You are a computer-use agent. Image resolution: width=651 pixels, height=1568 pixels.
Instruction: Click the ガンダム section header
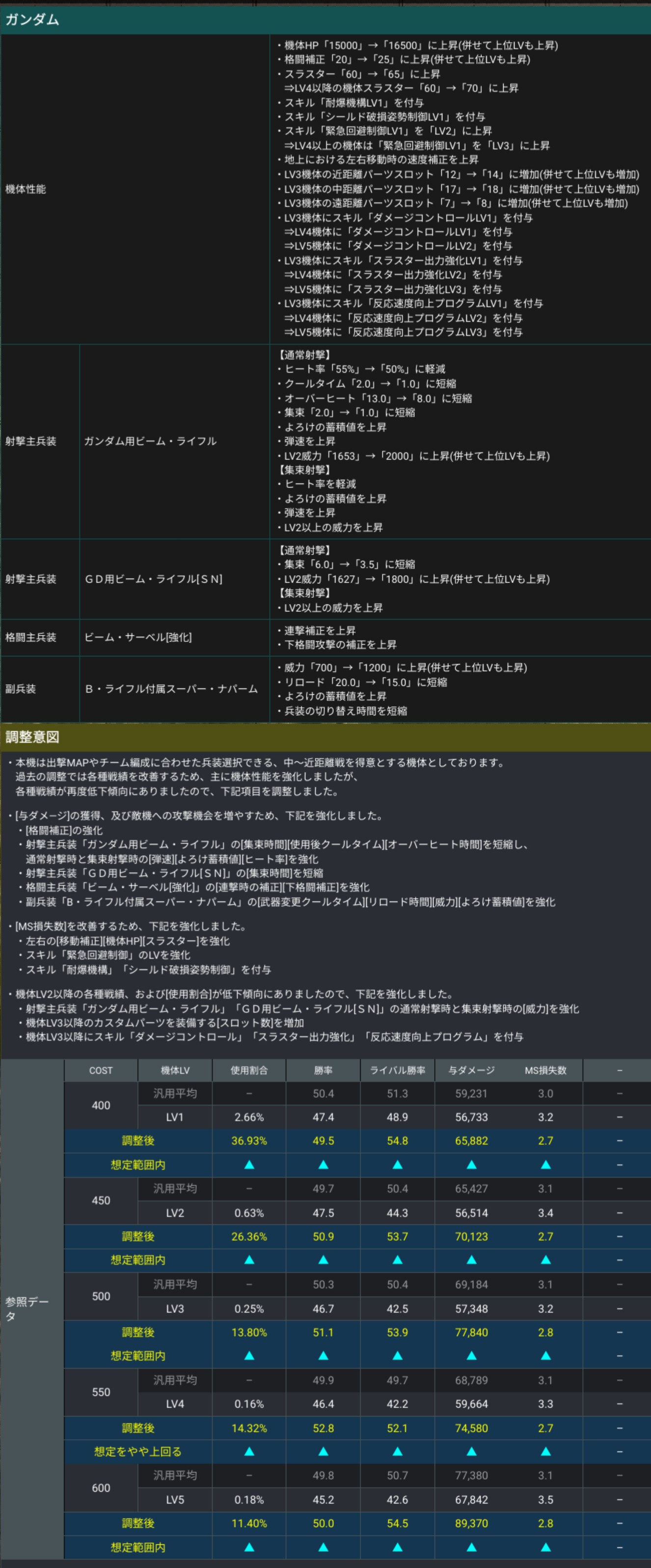325,20
